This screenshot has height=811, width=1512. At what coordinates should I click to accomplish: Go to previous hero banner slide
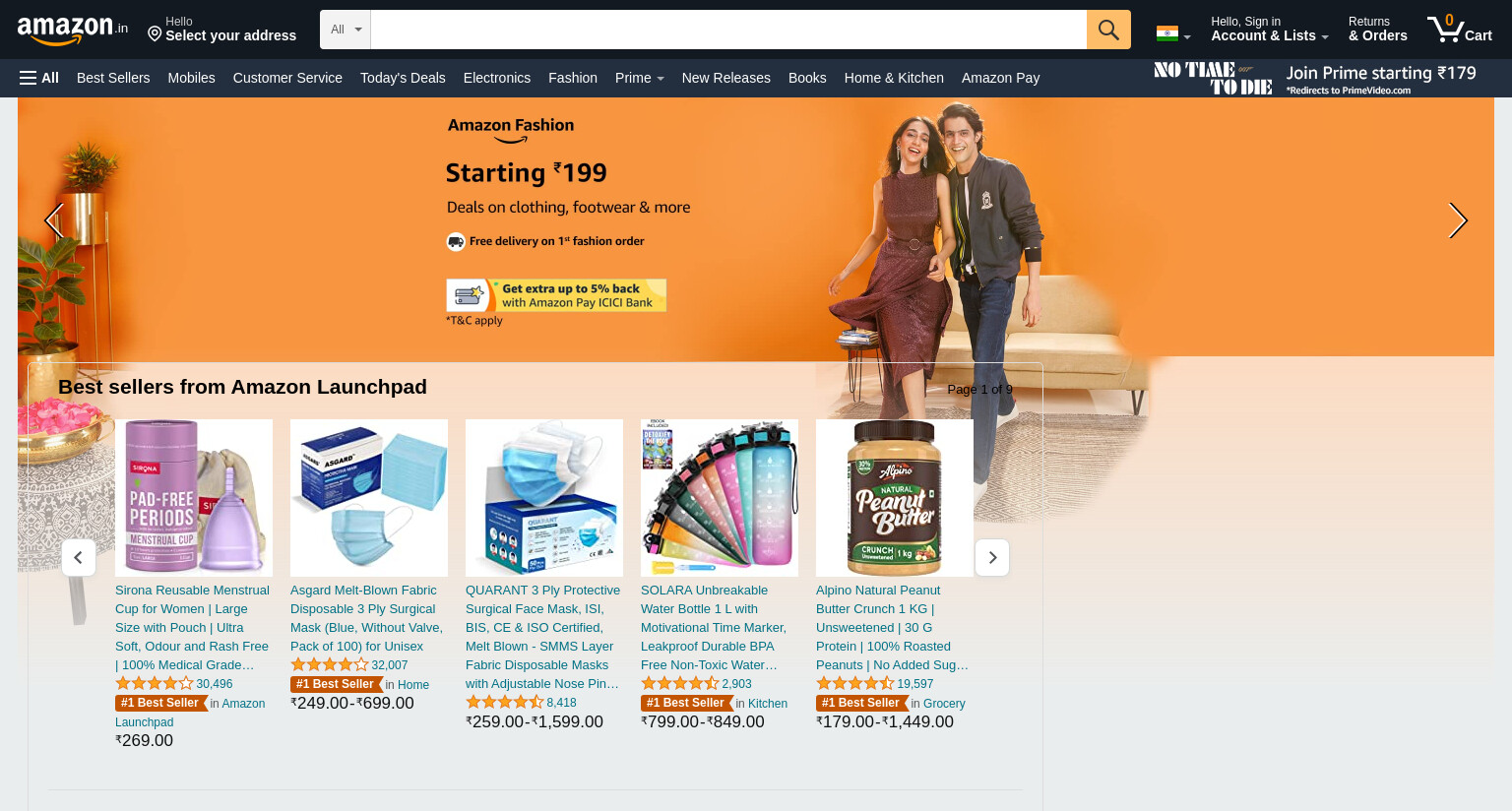(x=53, y=220)
